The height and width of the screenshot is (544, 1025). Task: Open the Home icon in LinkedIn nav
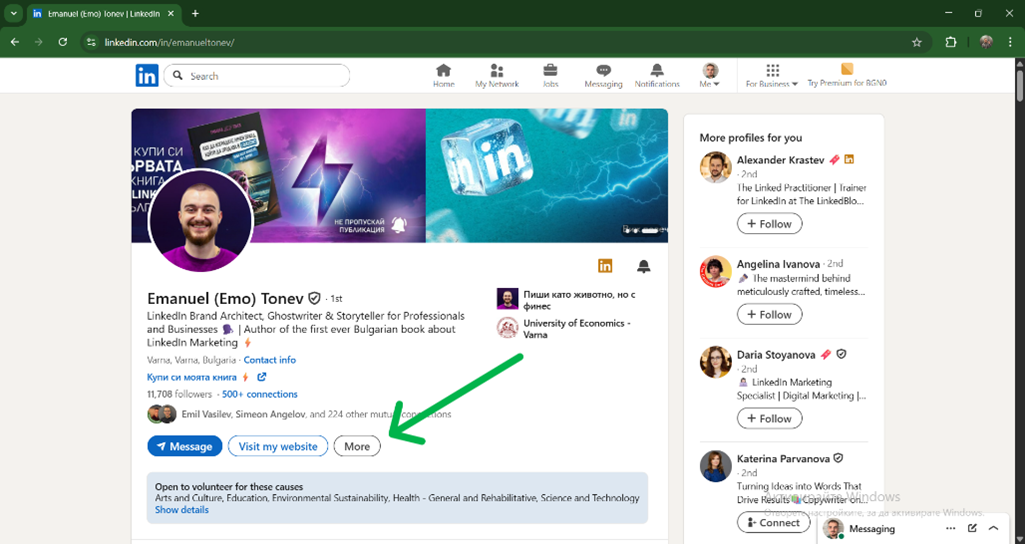click(443, 72)
